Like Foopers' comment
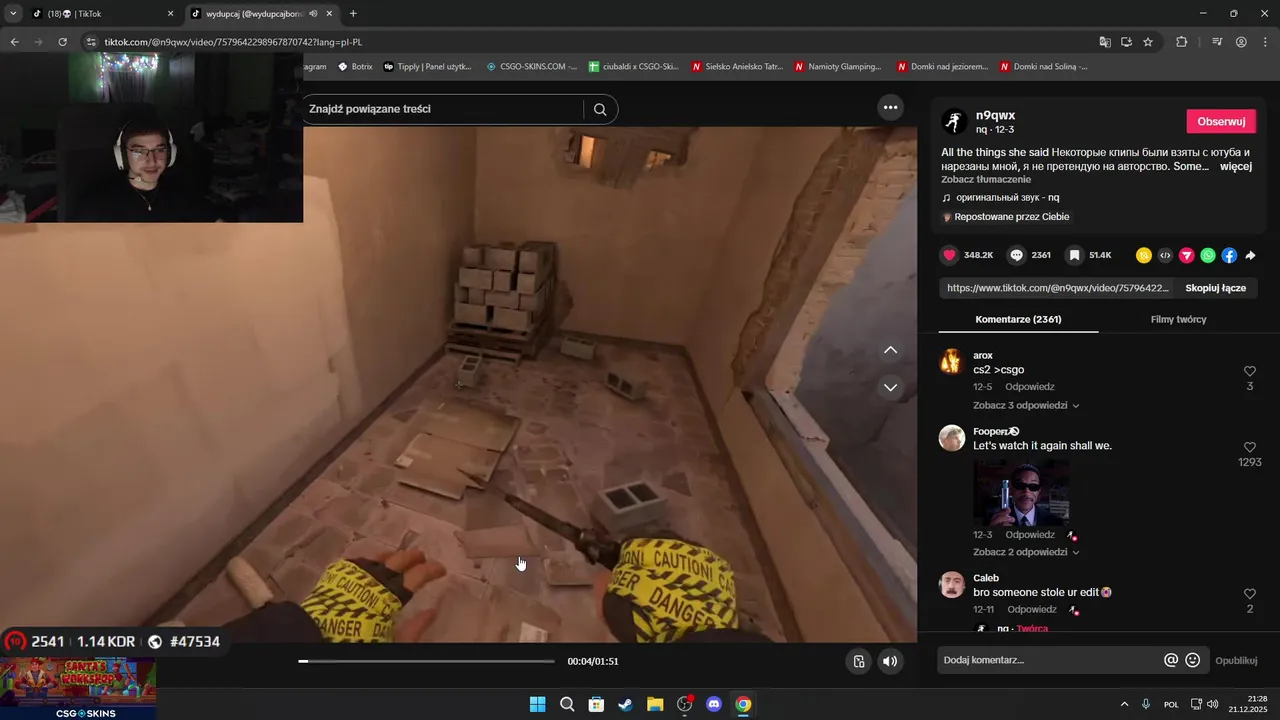Viewport: 1280px width, 720px height. click(1250, 447)
